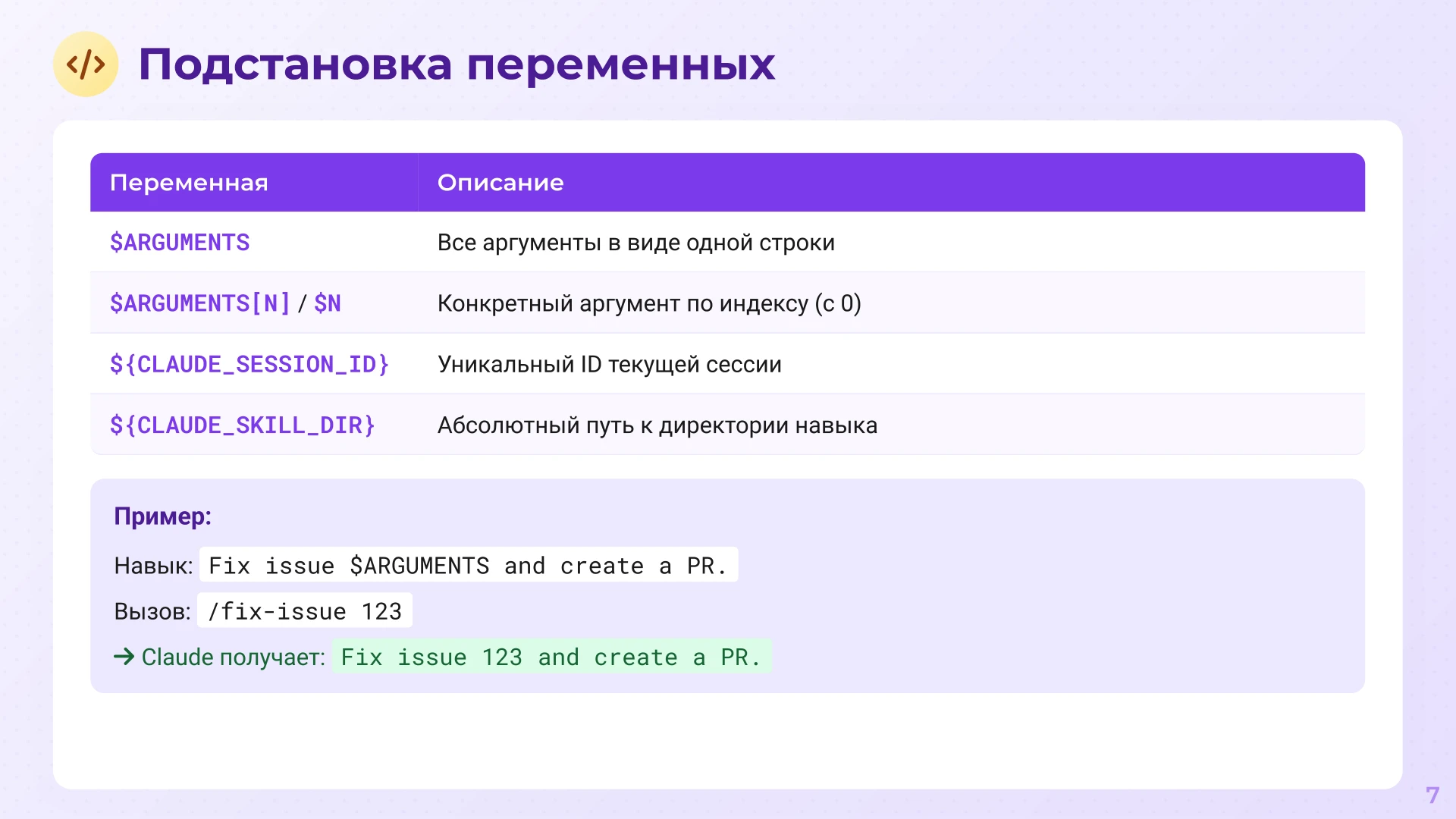1456x819 pixels.
Task: Click the $ARGUMENTS[N] variable entry
Action: (200, 303)
